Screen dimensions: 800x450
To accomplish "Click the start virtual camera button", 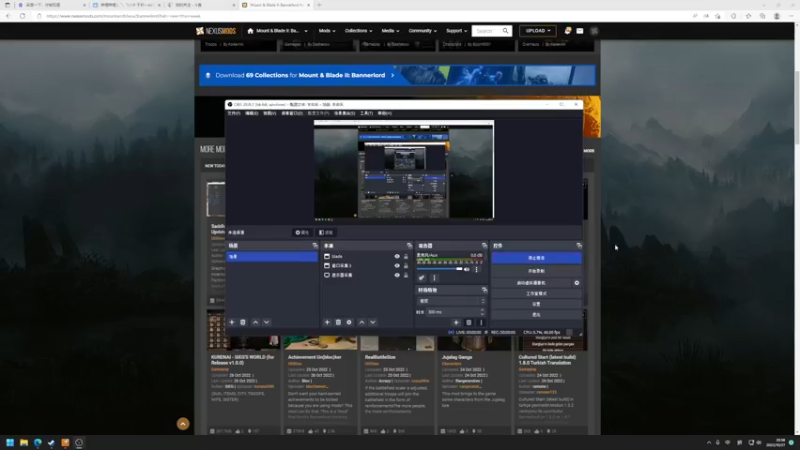I will pyautogui.click(x=531, y=283).
